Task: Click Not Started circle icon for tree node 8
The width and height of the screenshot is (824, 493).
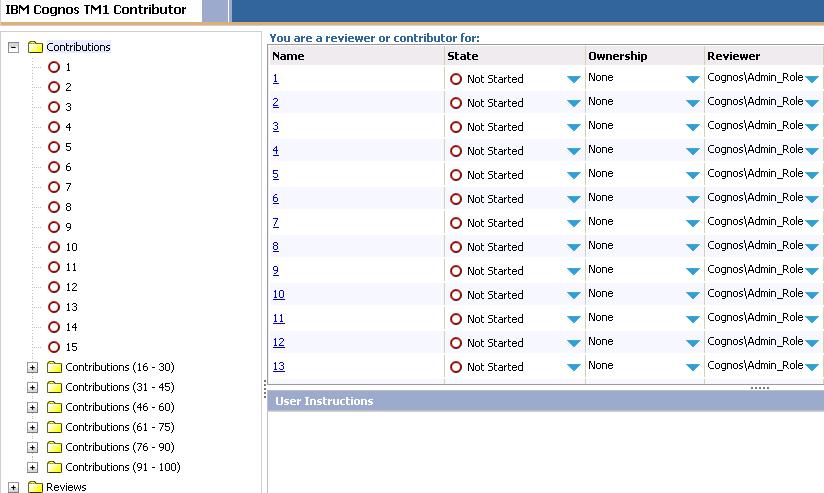Action: [54, 207]
